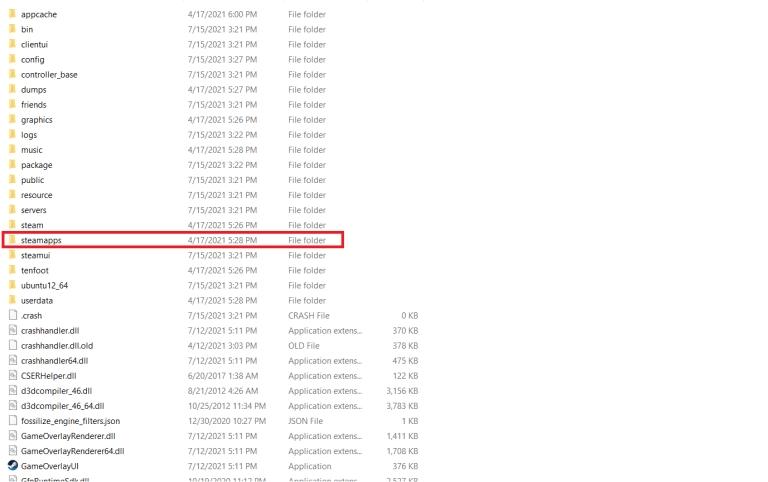Select the music folder name
The height and width of the screenshot is (482, 768).
pyautogui.click(x=31, y=150)
